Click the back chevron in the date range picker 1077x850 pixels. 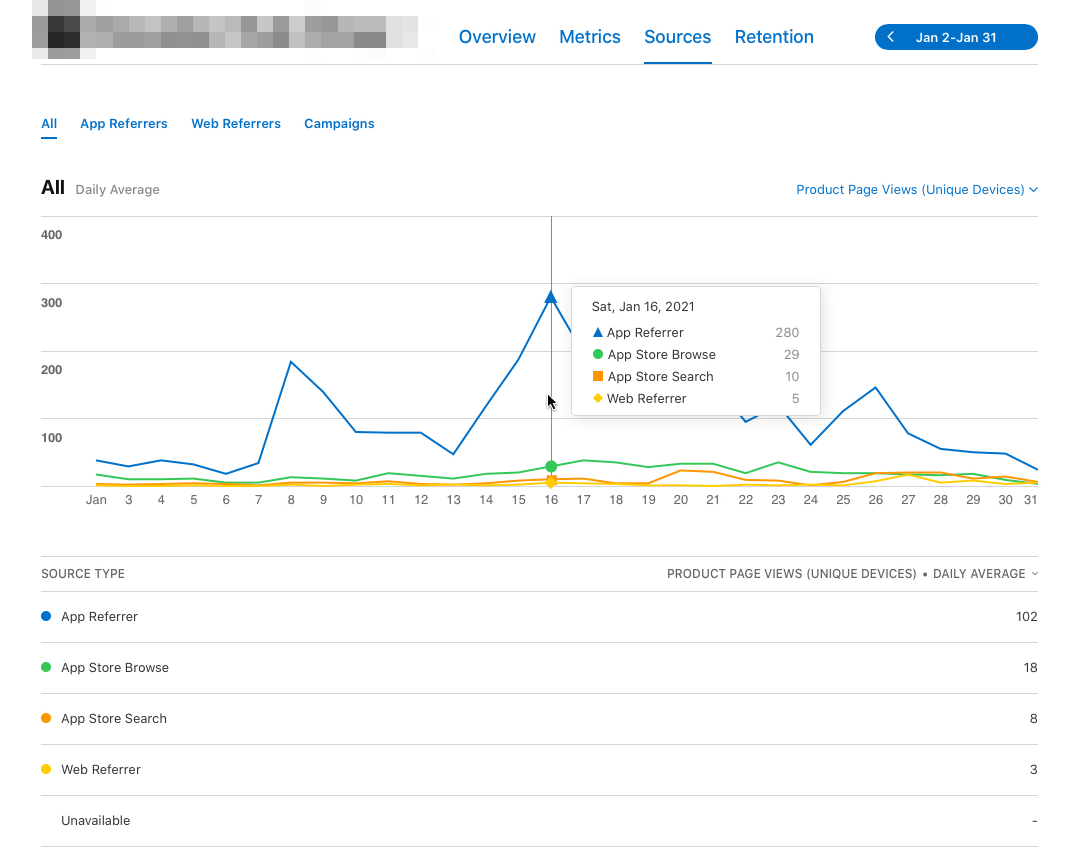[x=890, y=36]
